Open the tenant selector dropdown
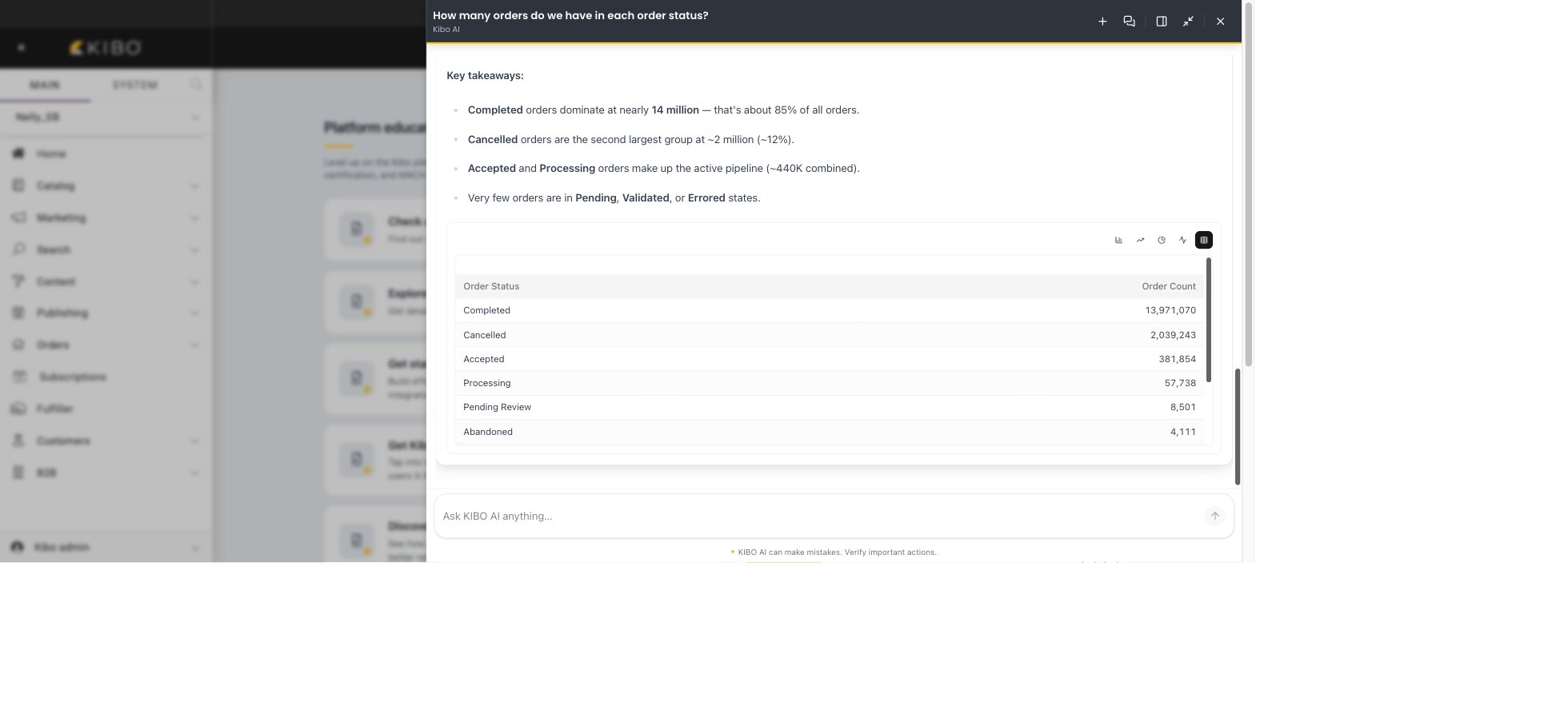This screenshot has width=1568, height=702. 106,117
